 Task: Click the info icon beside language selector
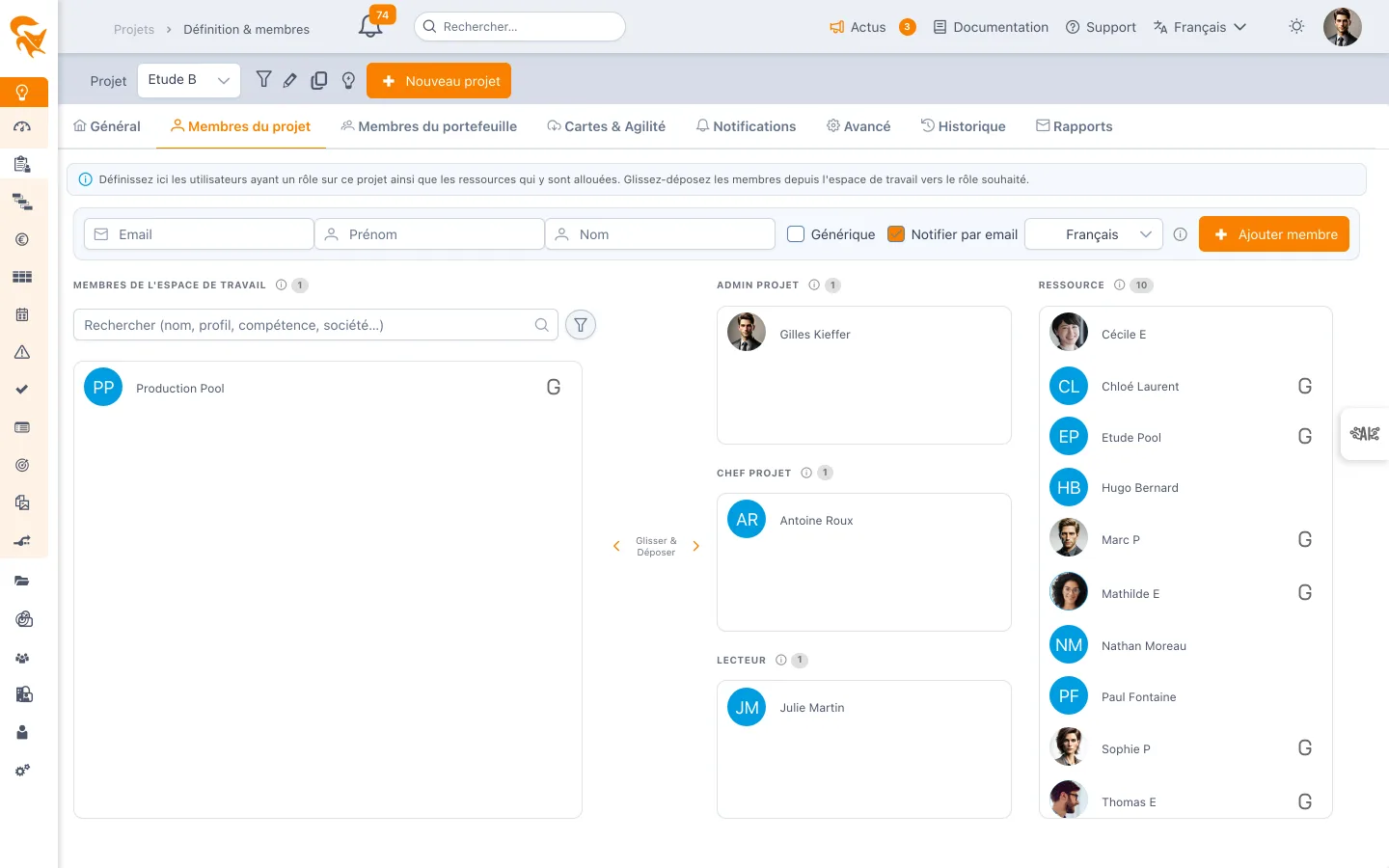pos(1180,234)
